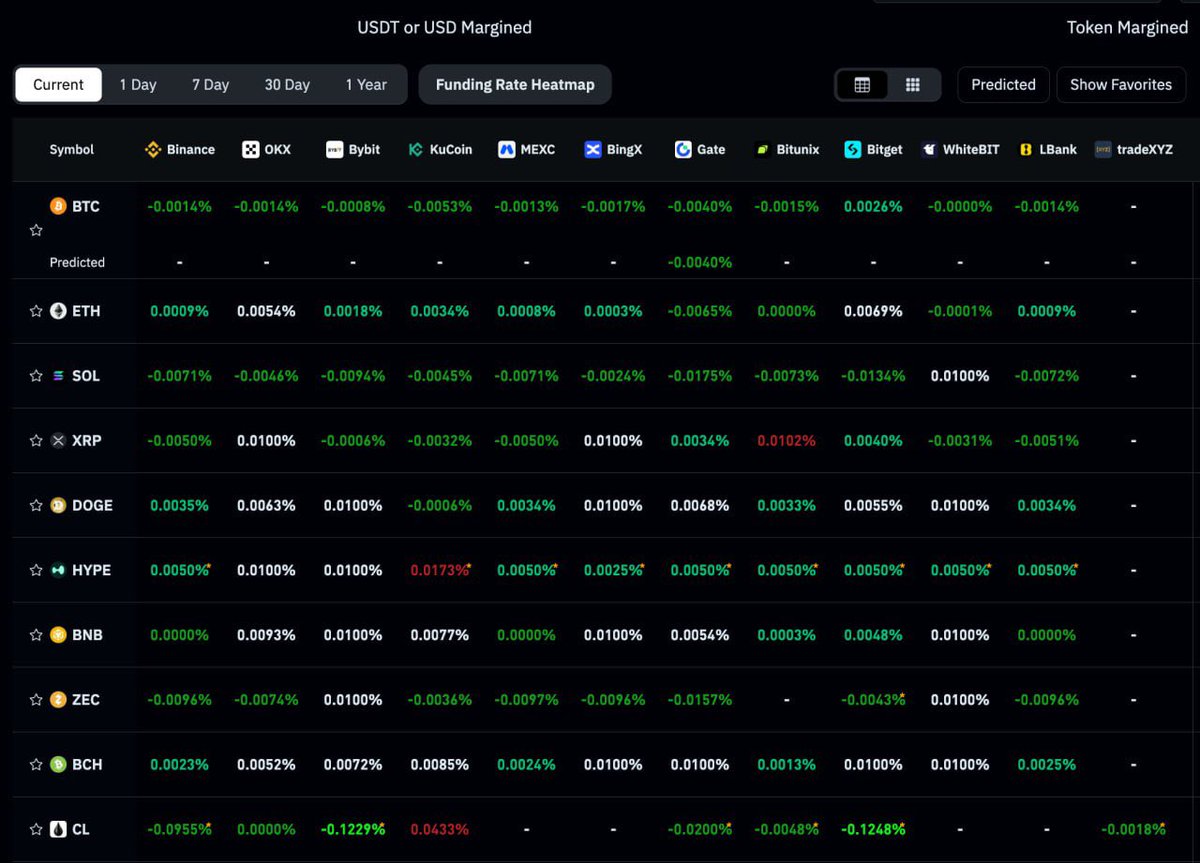Viewport: 1200px width, 863px height.
Task: Click the Bitcoin coin icon
Action: [x=59, y=206]
